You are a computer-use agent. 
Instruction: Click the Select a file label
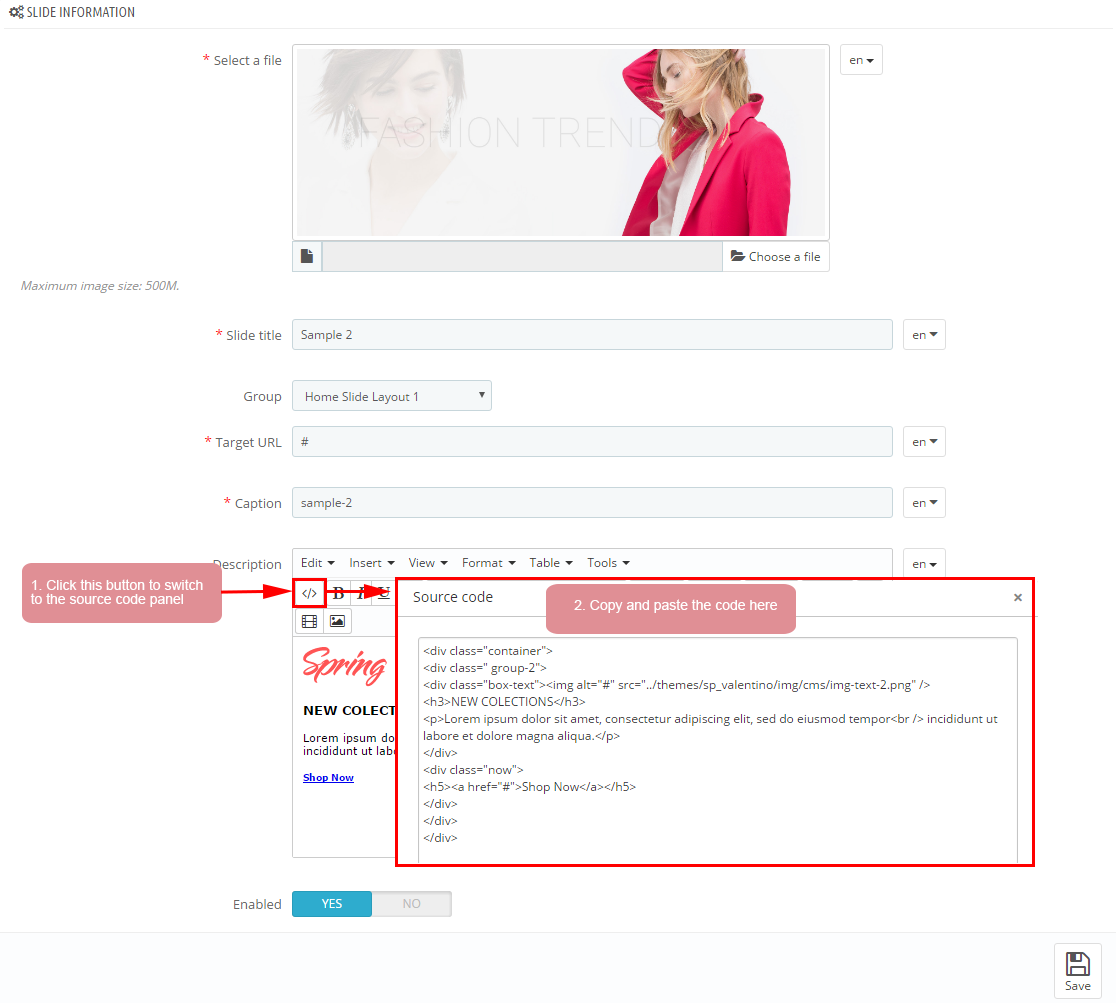click(248, 61)
